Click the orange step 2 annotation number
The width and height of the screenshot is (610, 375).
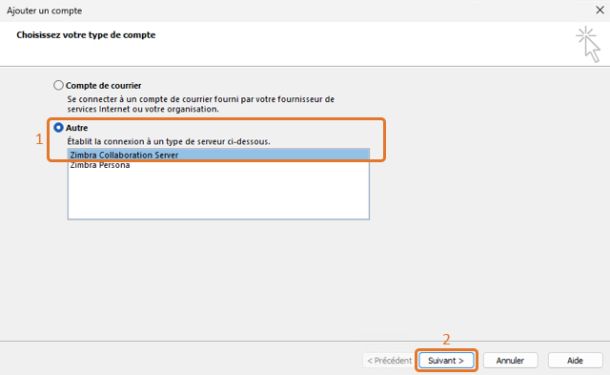point(446,340)
